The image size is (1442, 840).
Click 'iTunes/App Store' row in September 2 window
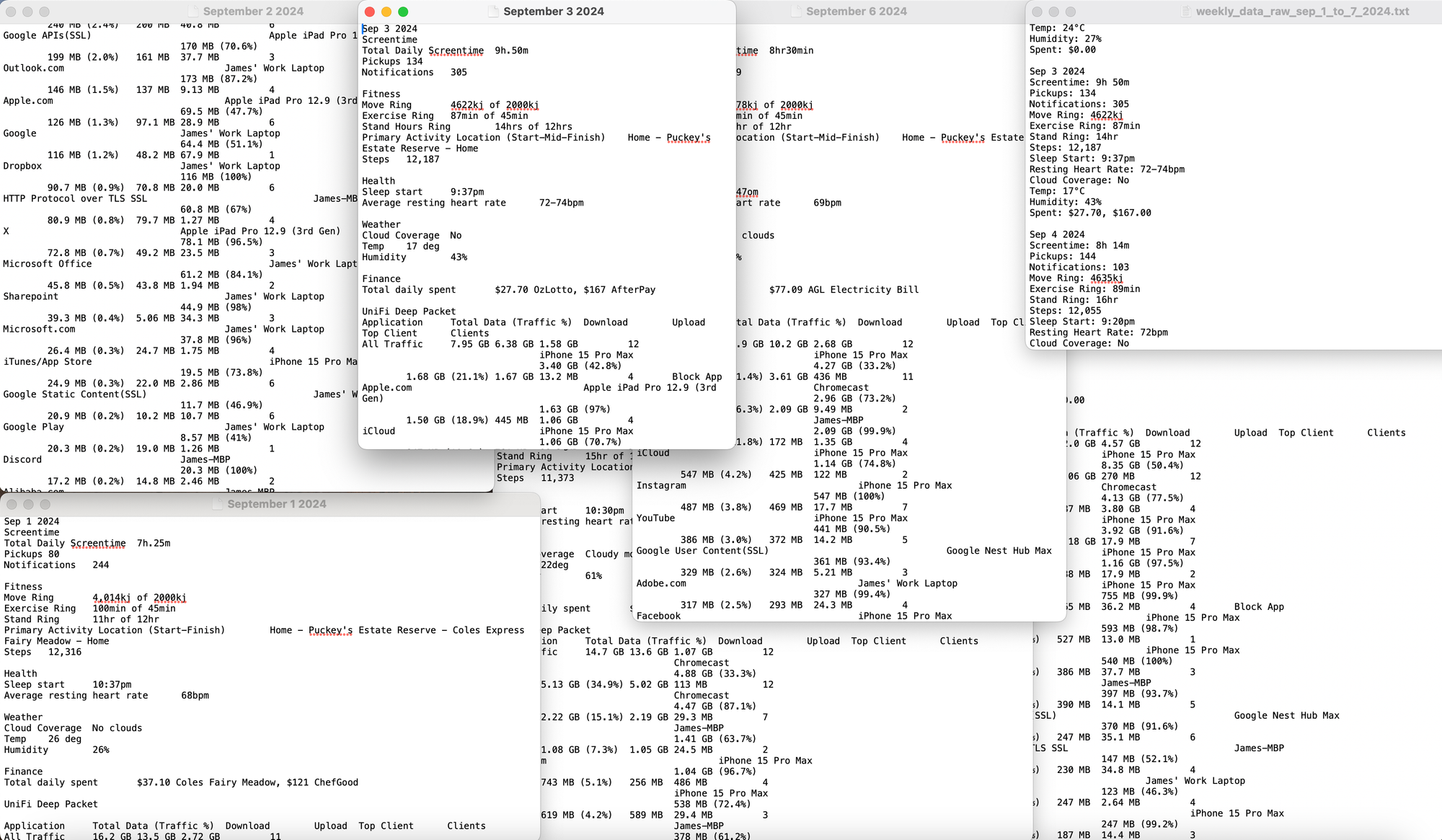pyautogui.click(x=48, y=361)
